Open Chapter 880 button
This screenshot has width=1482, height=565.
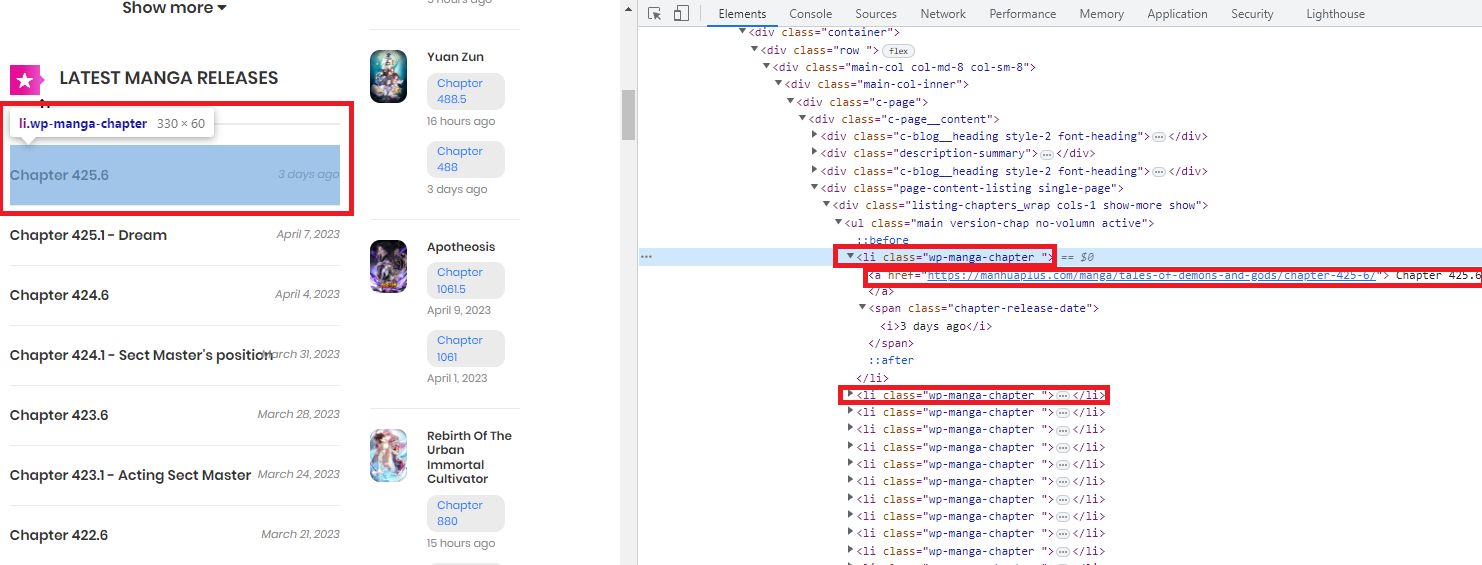click(466, 513)
